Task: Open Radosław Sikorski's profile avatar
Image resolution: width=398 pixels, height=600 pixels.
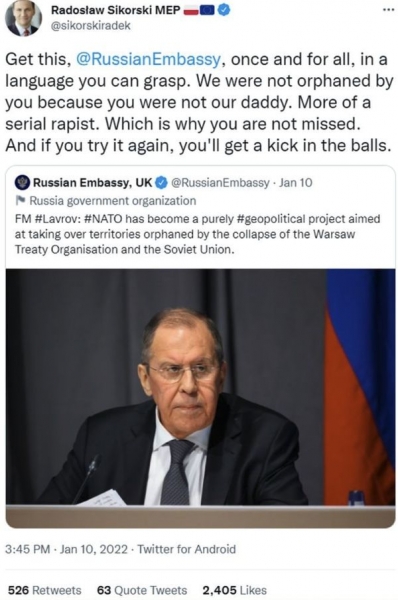Action: pos(23,18)
